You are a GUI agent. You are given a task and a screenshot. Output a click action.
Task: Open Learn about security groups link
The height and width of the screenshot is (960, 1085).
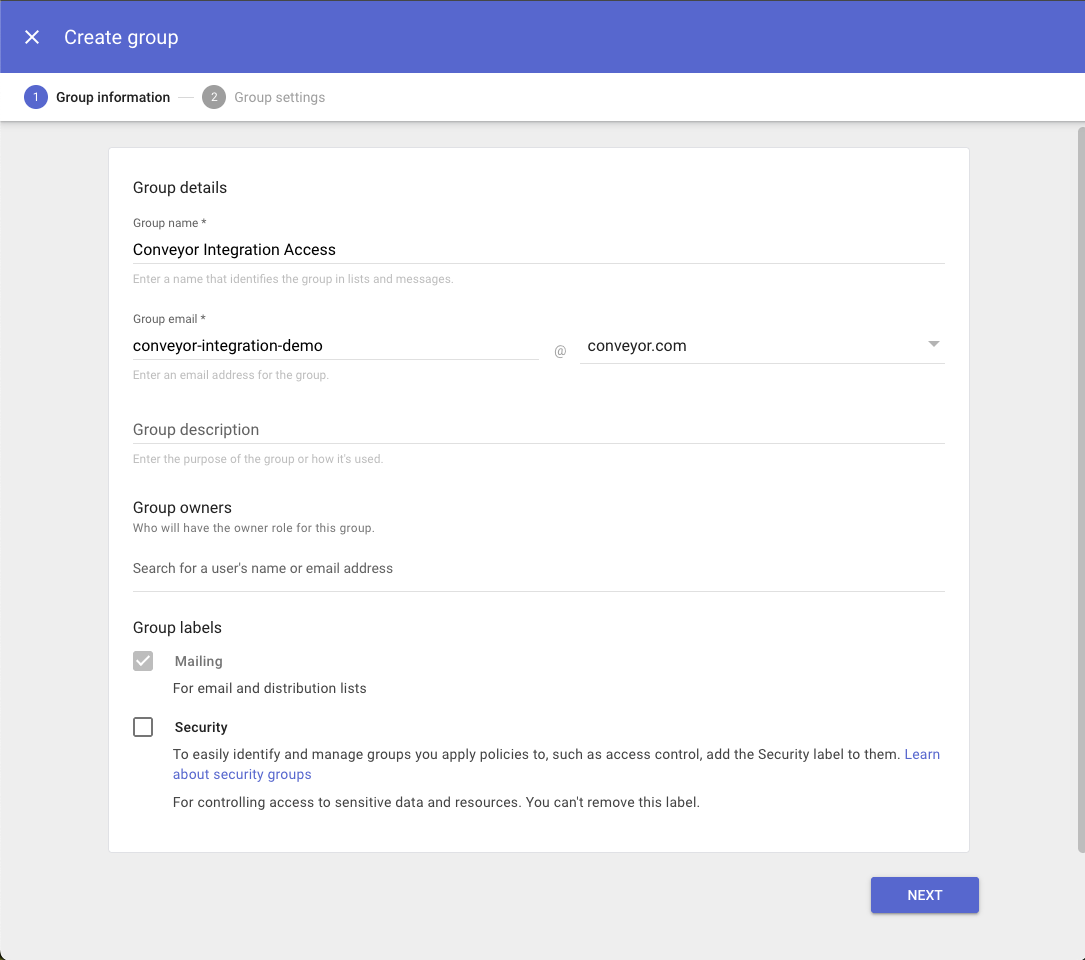point(556,764)
